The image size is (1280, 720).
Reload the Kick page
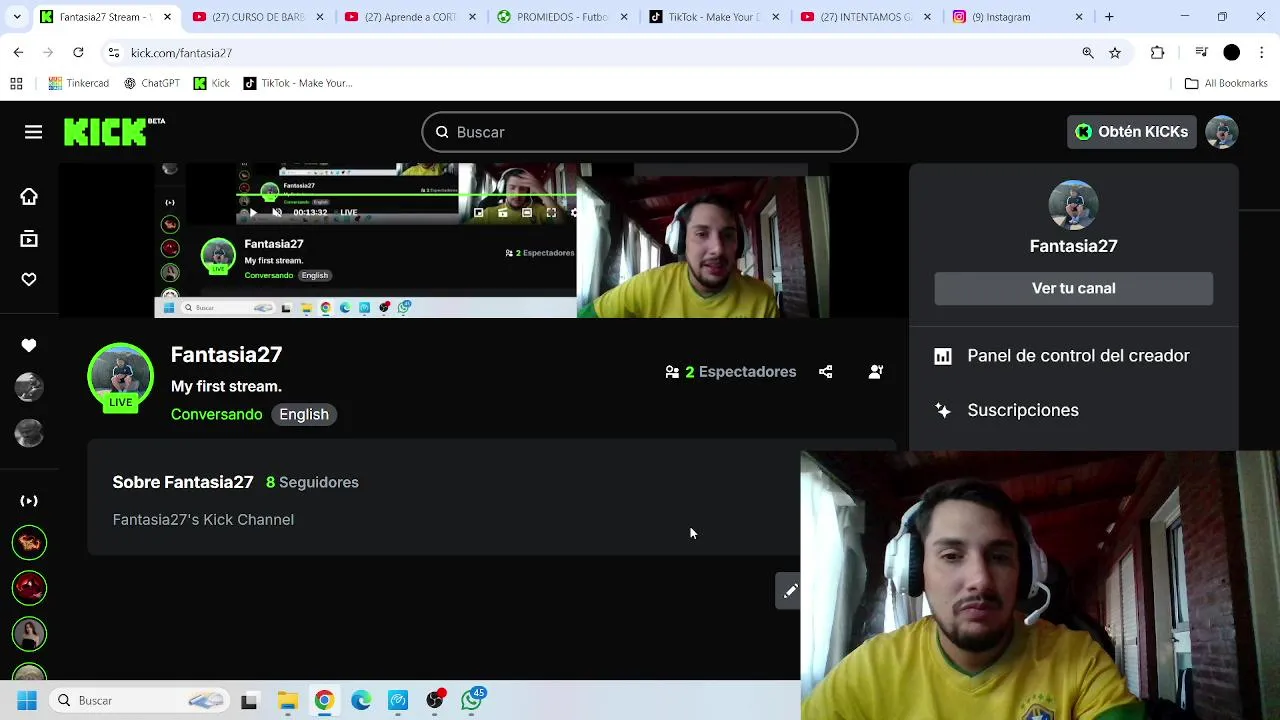[78, 53]
